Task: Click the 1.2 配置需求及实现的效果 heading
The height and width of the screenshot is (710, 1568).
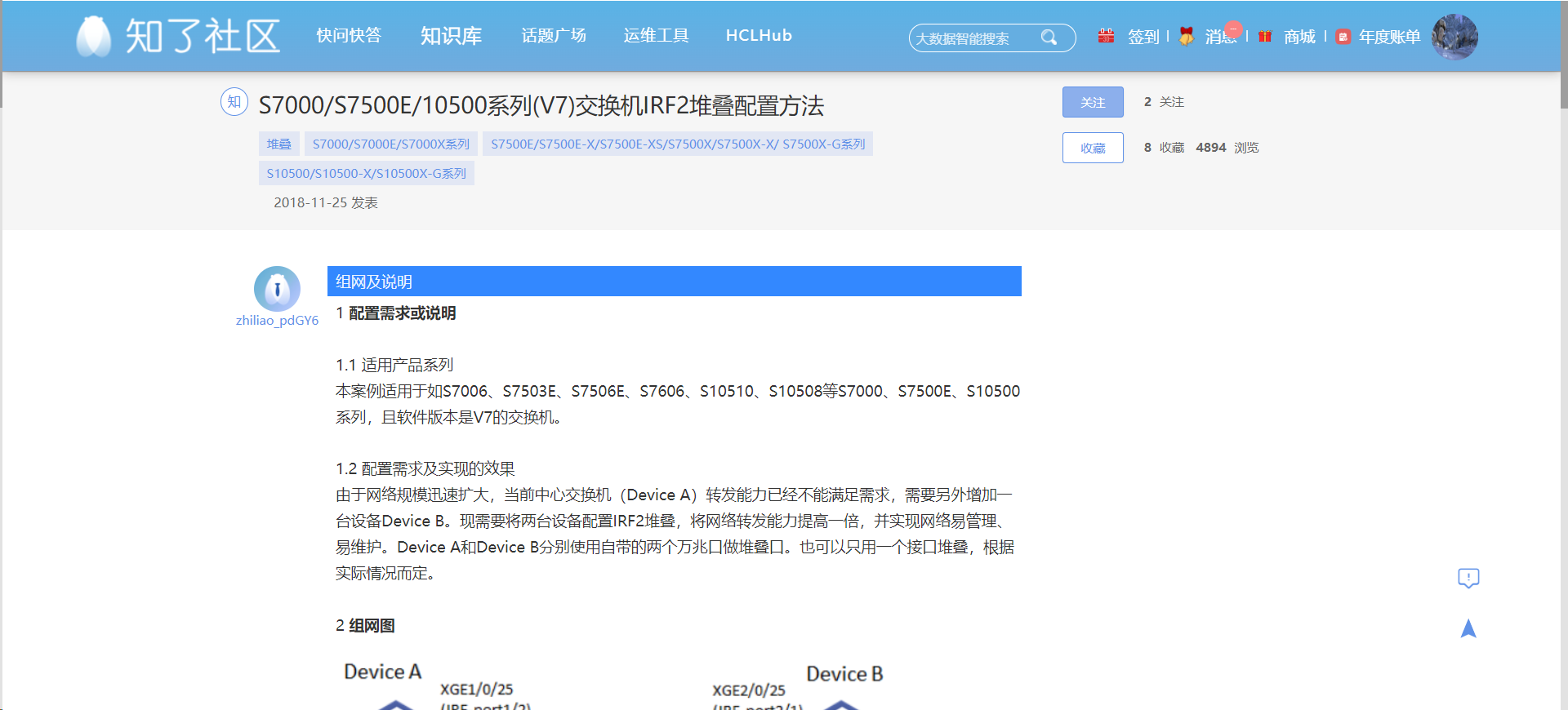Action: [x=425, y=468]
